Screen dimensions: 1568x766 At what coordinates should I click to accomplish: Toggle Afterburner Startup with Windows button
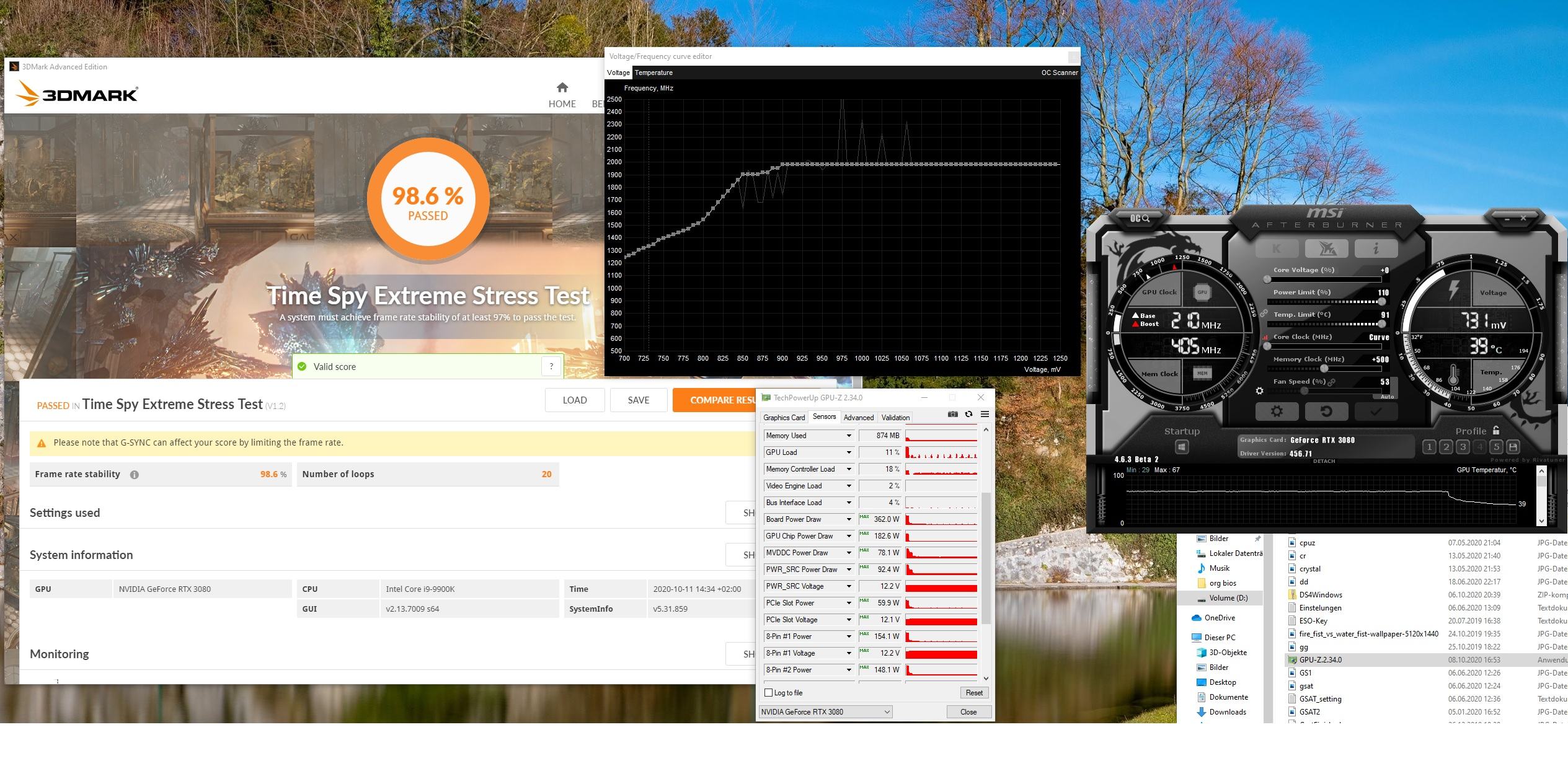coord(1181,447)
